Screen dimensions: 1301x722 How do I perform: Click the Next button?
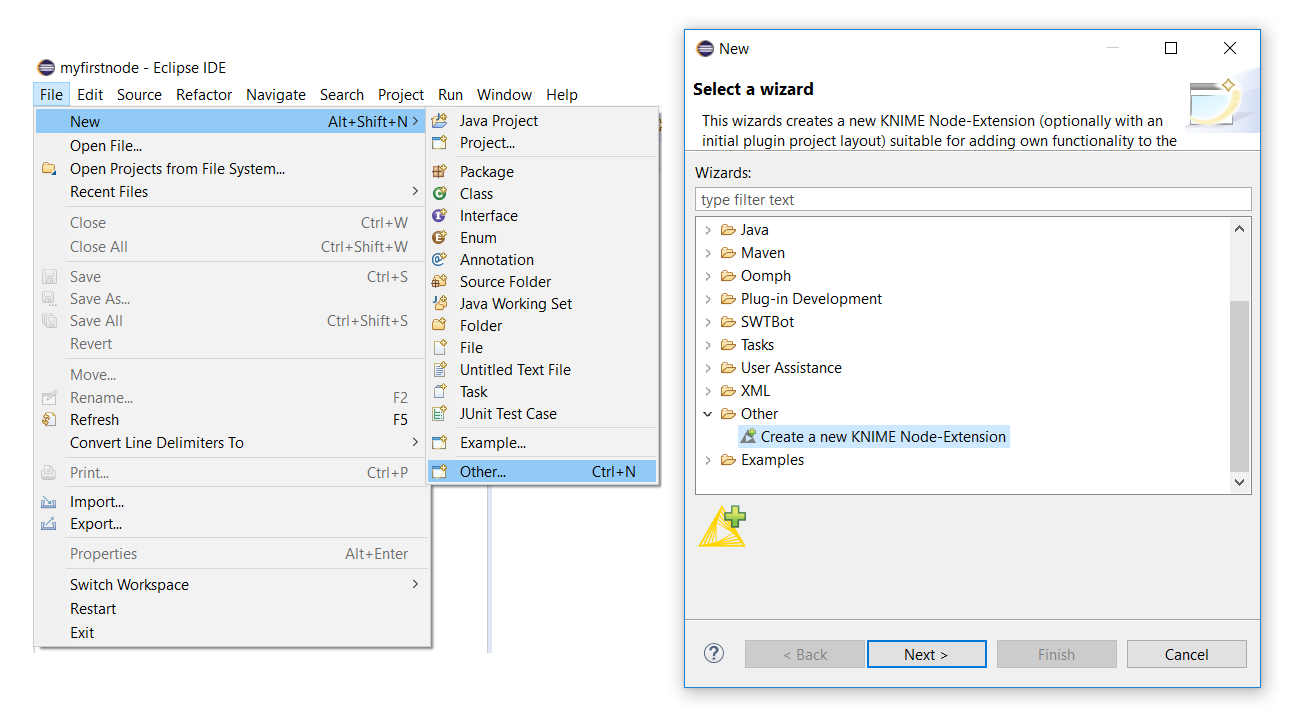(x=927, y=655)
